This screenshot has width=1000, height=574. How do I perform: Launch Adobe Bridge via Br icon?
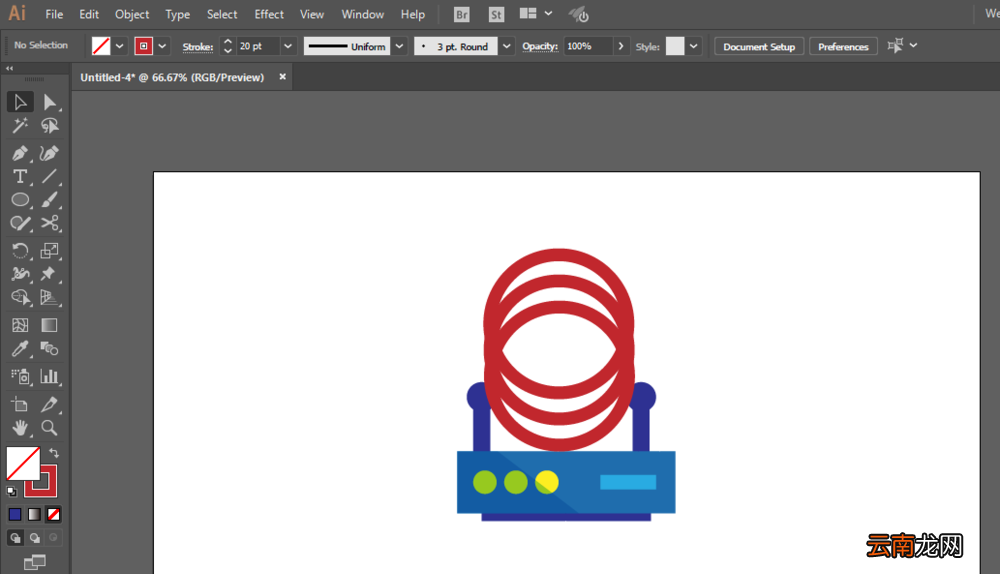point(462,14)
